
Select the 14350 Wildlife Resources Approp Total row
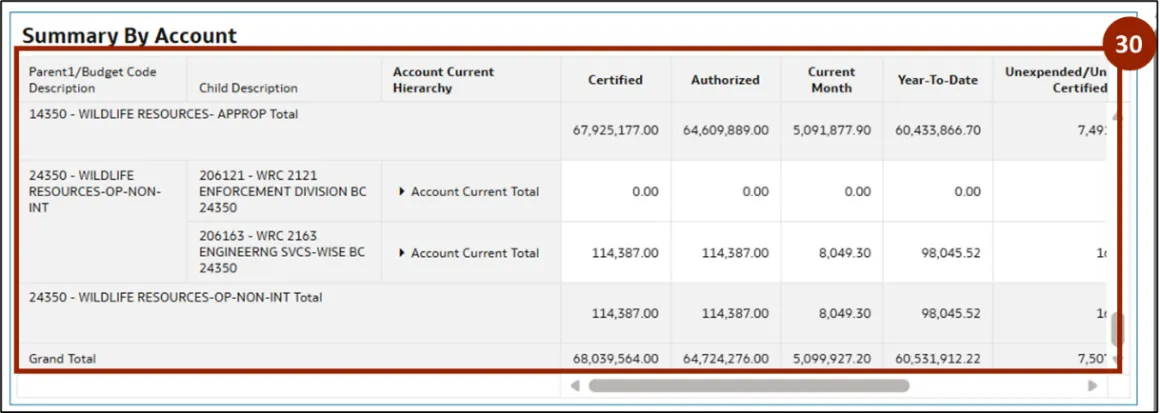tap(163, 114)
